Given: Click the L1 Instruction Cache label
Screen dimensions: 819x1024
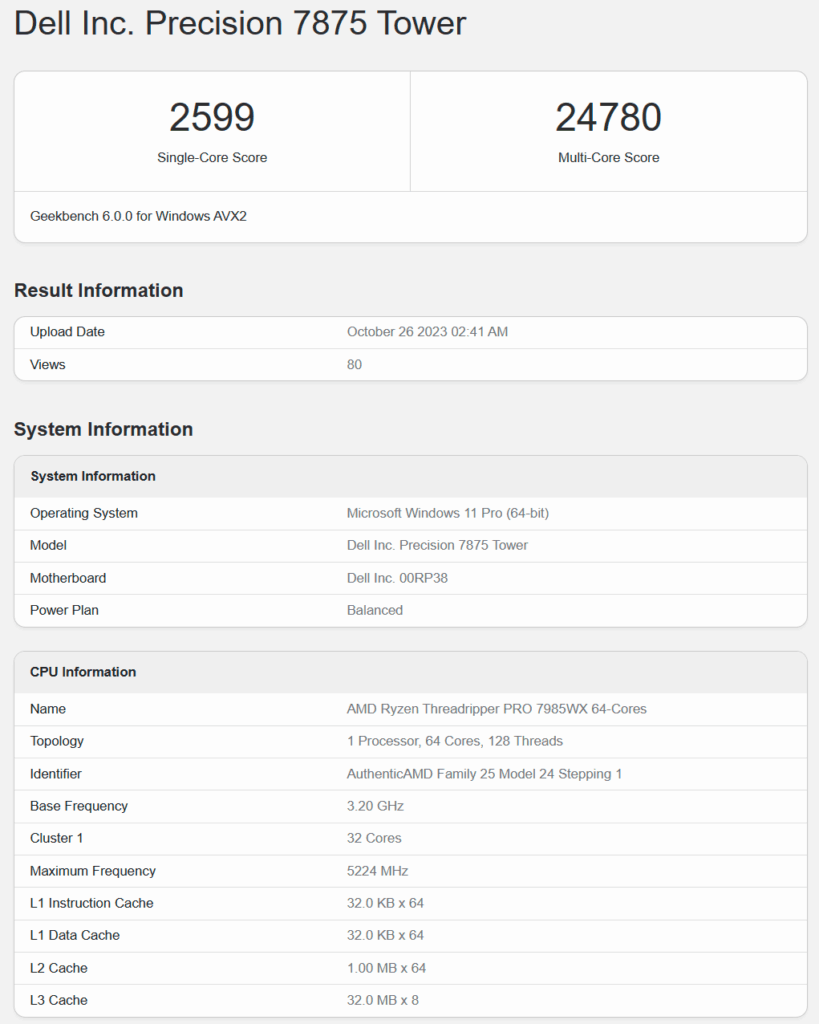Looking at the screenshot, I should pyautogui.click(x=91, y=903).
